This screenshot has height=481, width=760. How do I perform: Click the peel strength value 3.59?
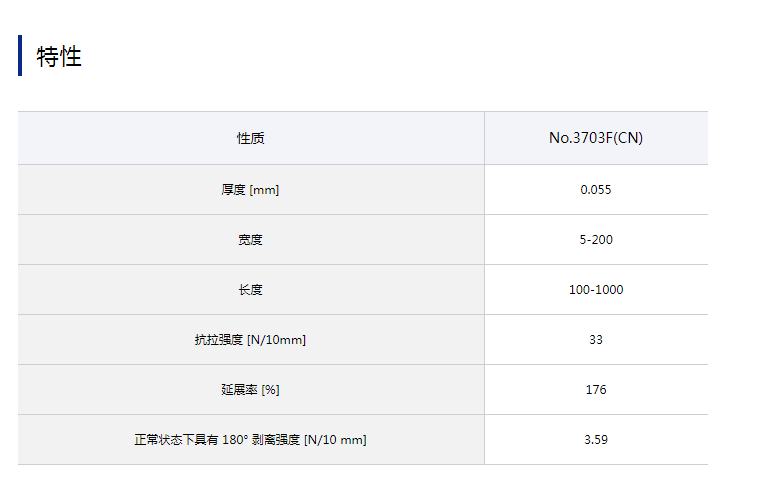point(596,440)
